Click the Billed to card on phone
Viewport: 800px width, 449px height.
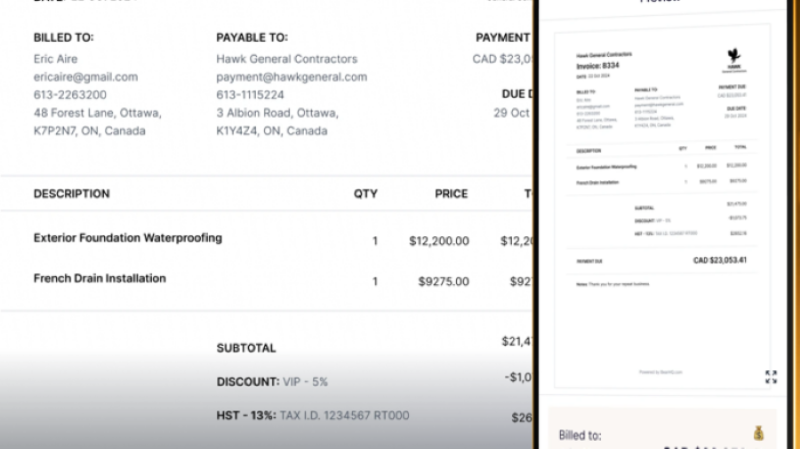click(661, 432)
